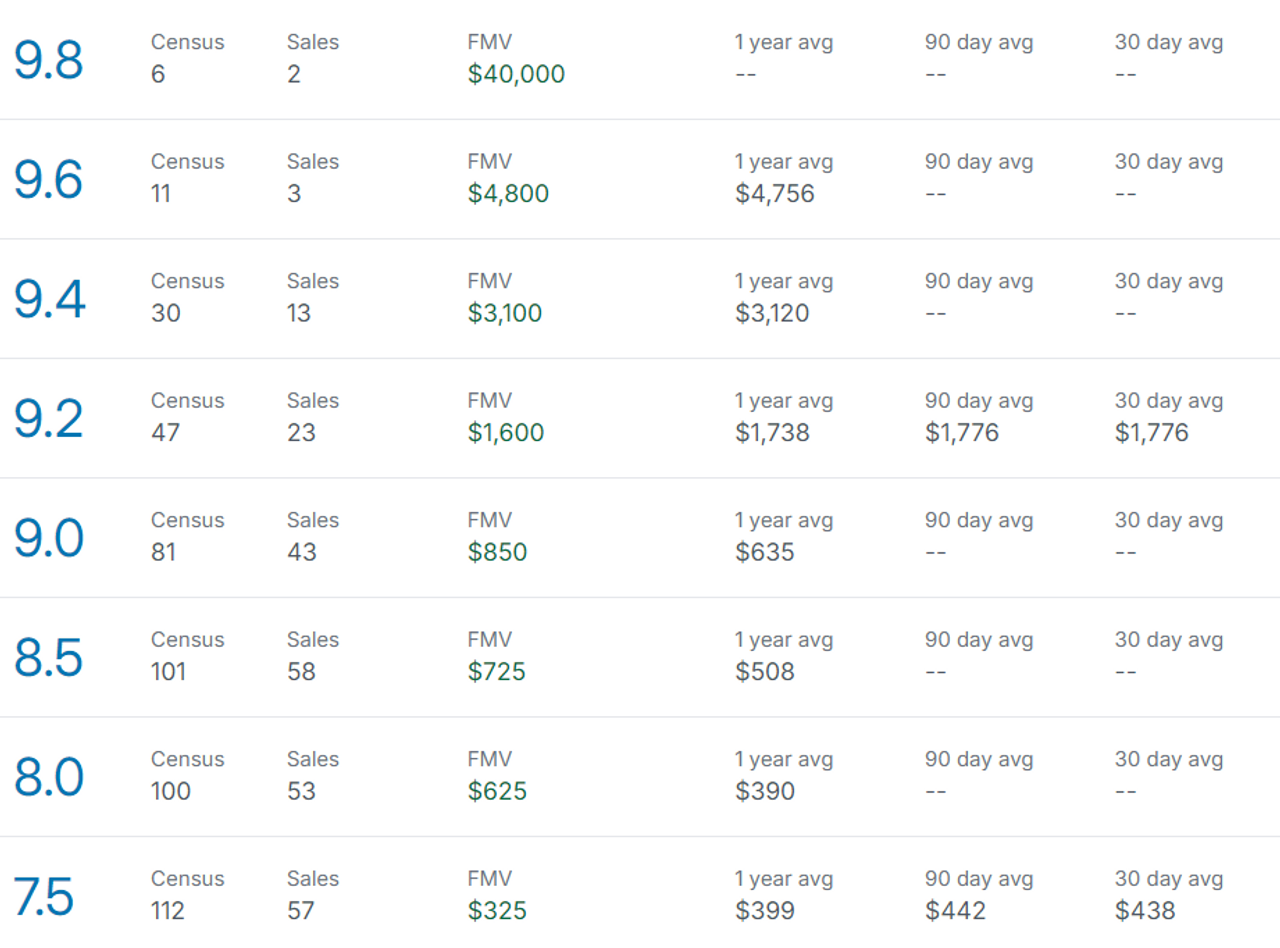Select the $442 90 day average
The image size is (1280, 948).
pyautogui.click(x=955, y=911)
